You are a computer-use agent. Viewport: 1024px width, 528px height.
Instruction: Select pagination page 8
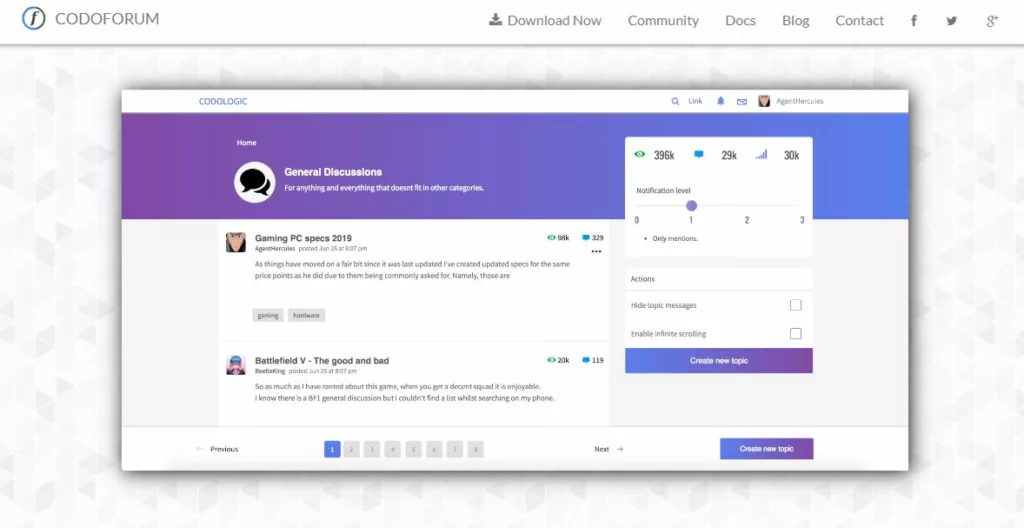(475, 450)
